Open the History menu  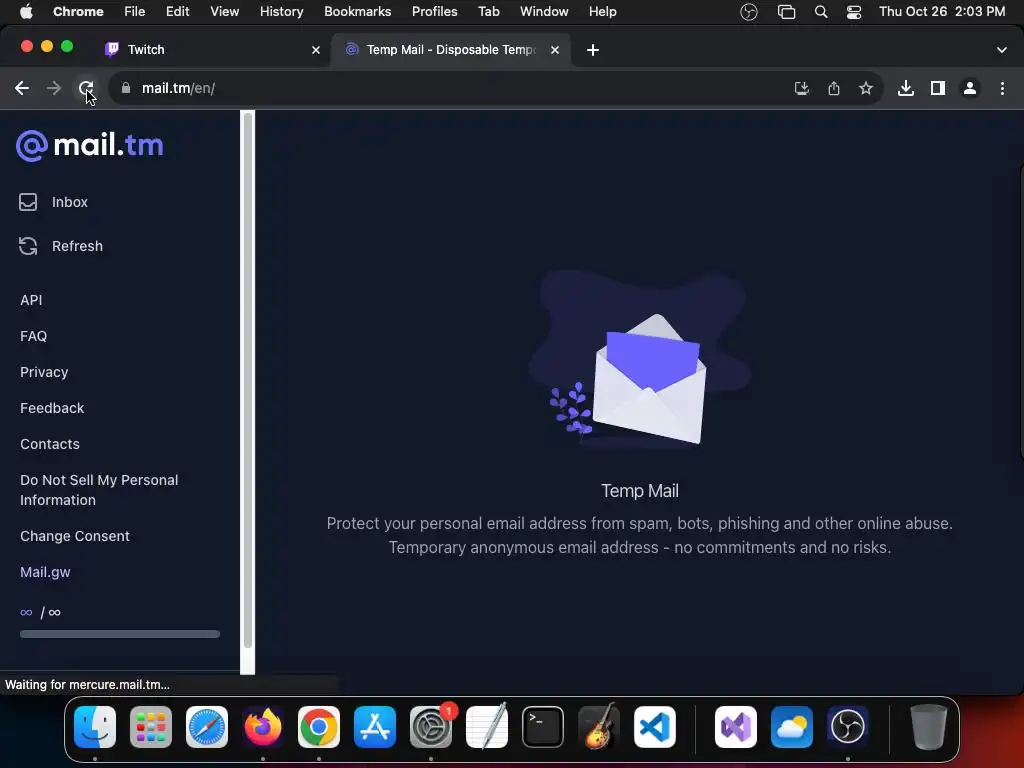click(281, 12)
